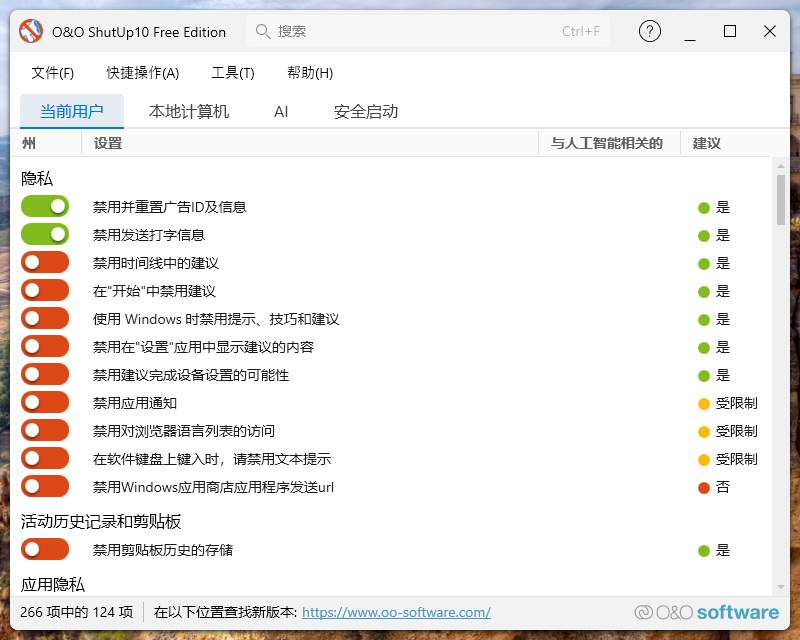Click the 266 项中的 124 项 status text
This screenshot has width=800, height=640.
tap(77, 612)
